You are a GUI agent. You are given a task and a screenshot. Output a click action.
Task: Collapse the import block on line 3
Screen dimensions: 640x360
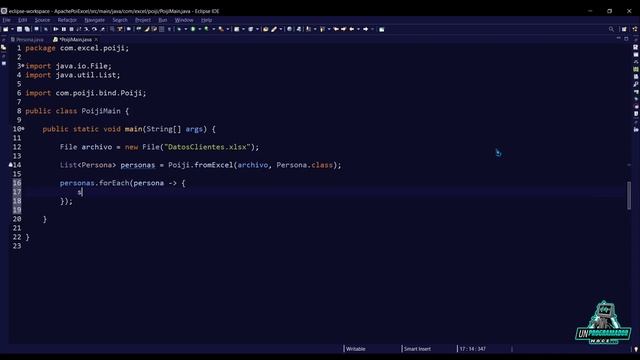click(x=23, y=66)
